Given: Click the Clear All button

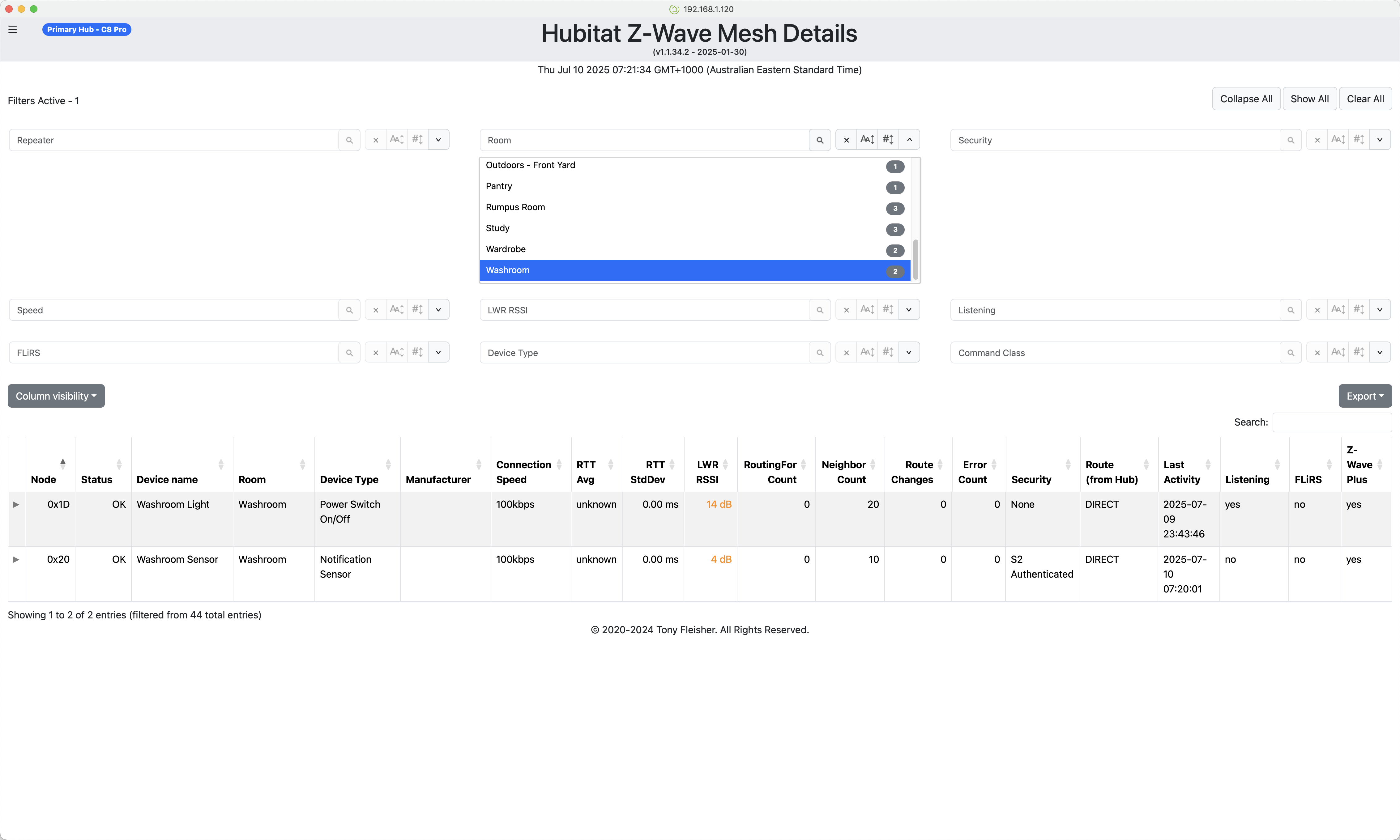Looking at the screenshot, I should pyautogui.click(x=1365, y=99).
